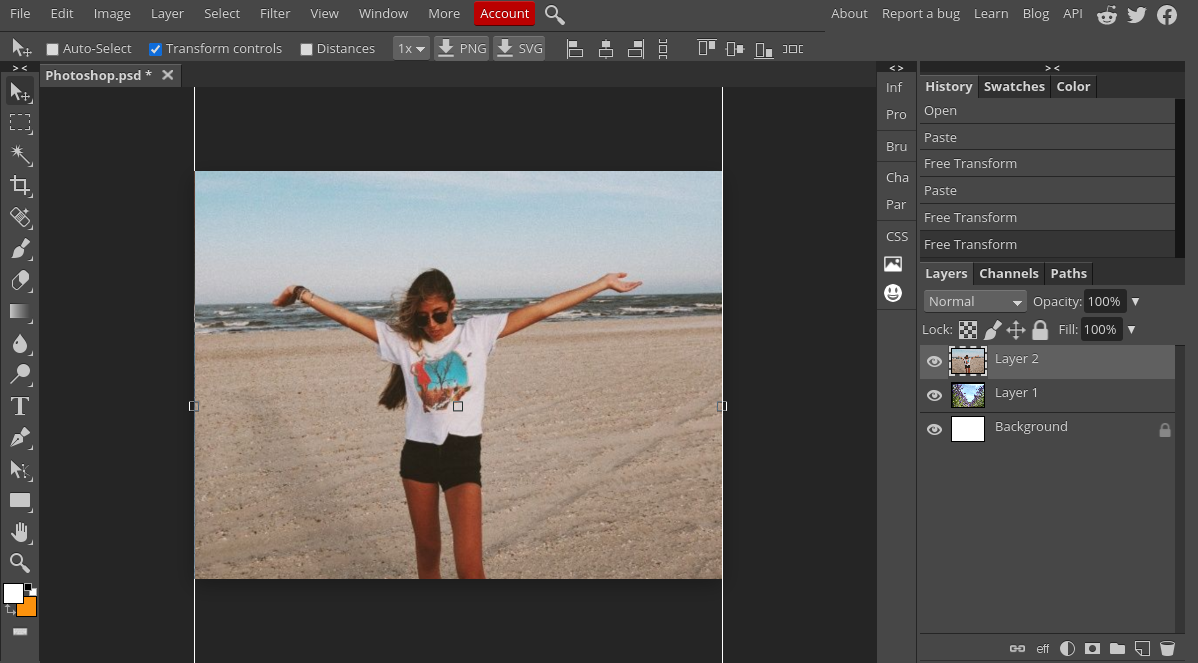
Task: Expand the narrow Inf/Pro side panel
Action: click(x=896, y=68)
